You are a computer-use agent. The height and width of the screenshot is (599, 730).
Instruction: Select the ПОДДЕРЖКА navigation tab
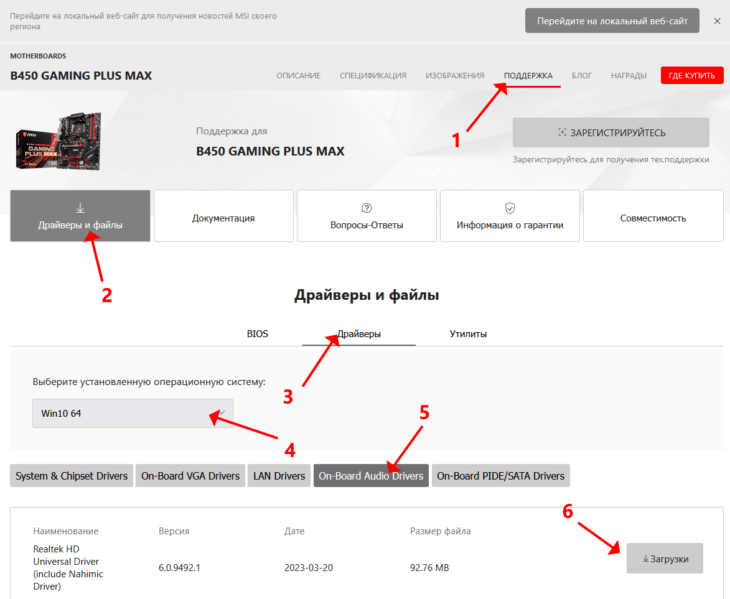[528, 75]
